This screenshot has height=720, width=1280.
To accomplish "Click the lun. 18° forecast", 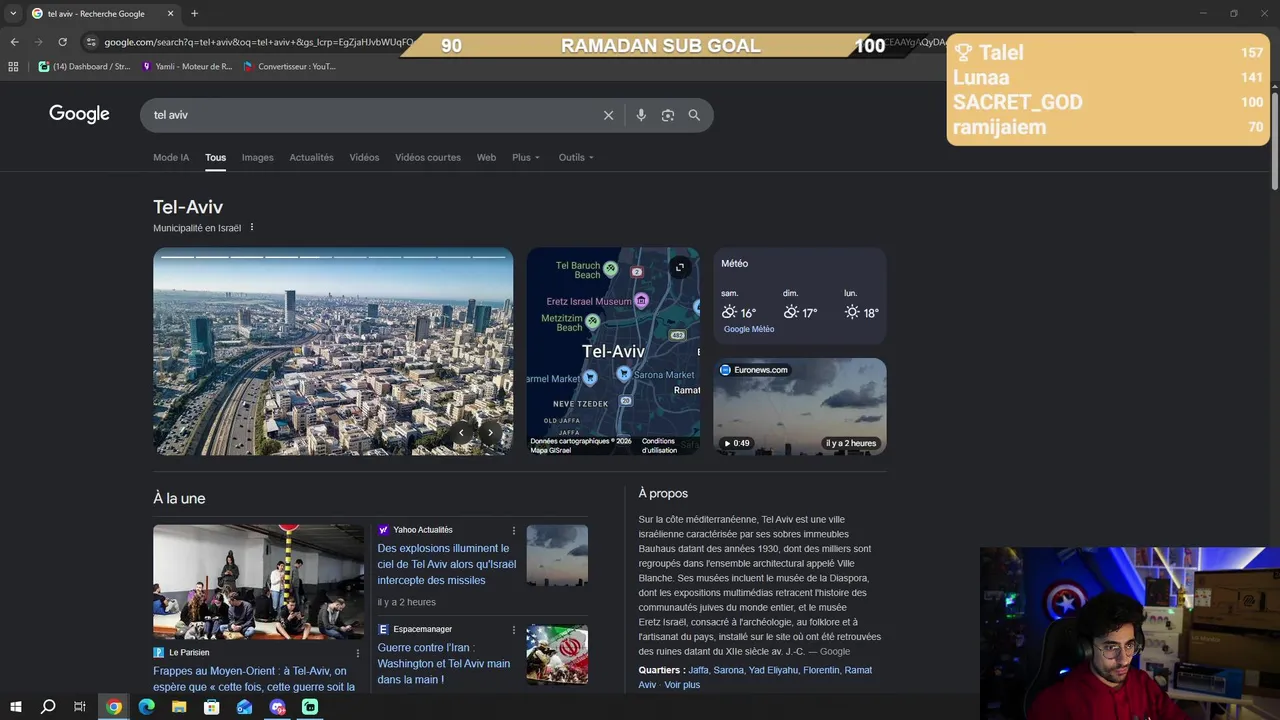I will (861, 305).
